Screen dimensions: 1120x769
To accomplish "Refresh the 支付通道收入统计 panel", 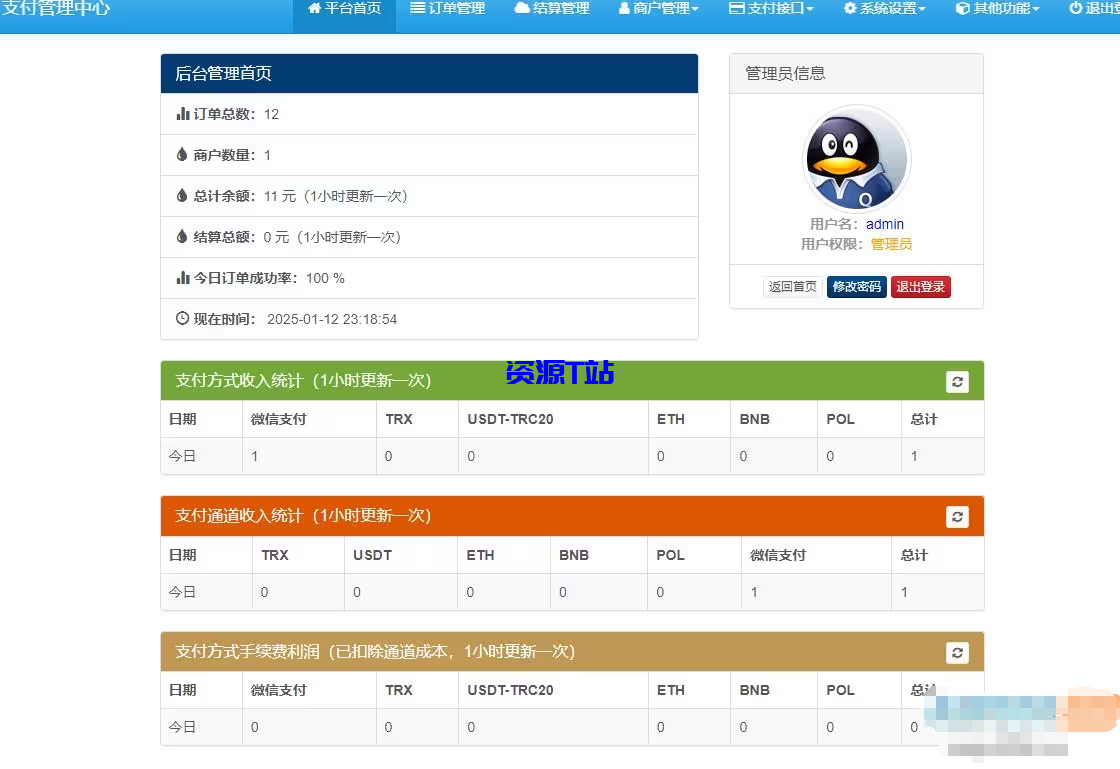I will click(957, 516).
